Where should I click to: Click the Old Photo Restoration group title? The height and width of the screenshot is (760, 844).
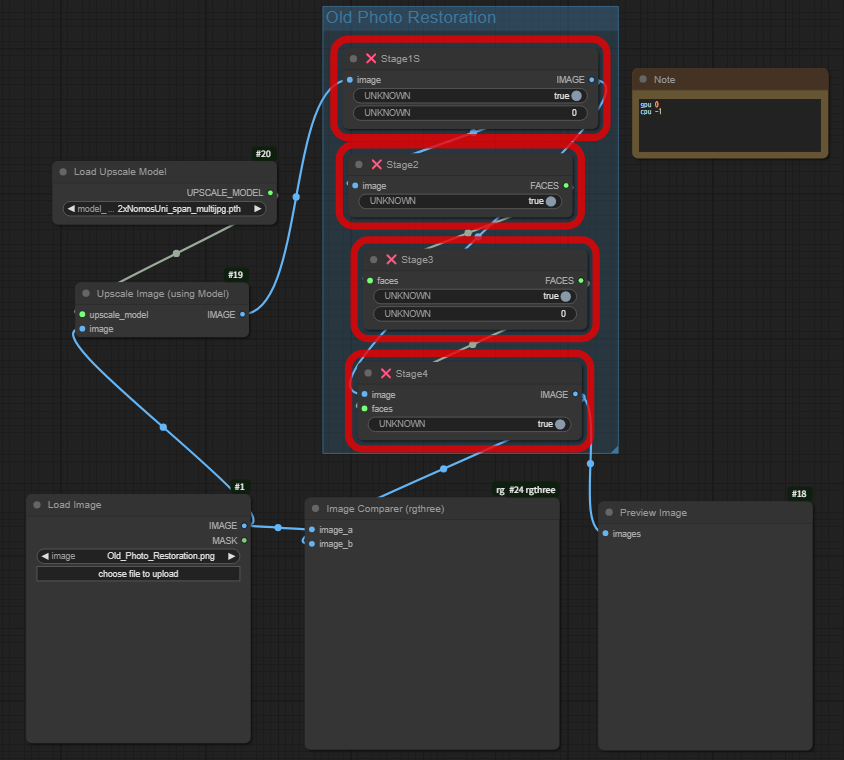coord(411,18)
